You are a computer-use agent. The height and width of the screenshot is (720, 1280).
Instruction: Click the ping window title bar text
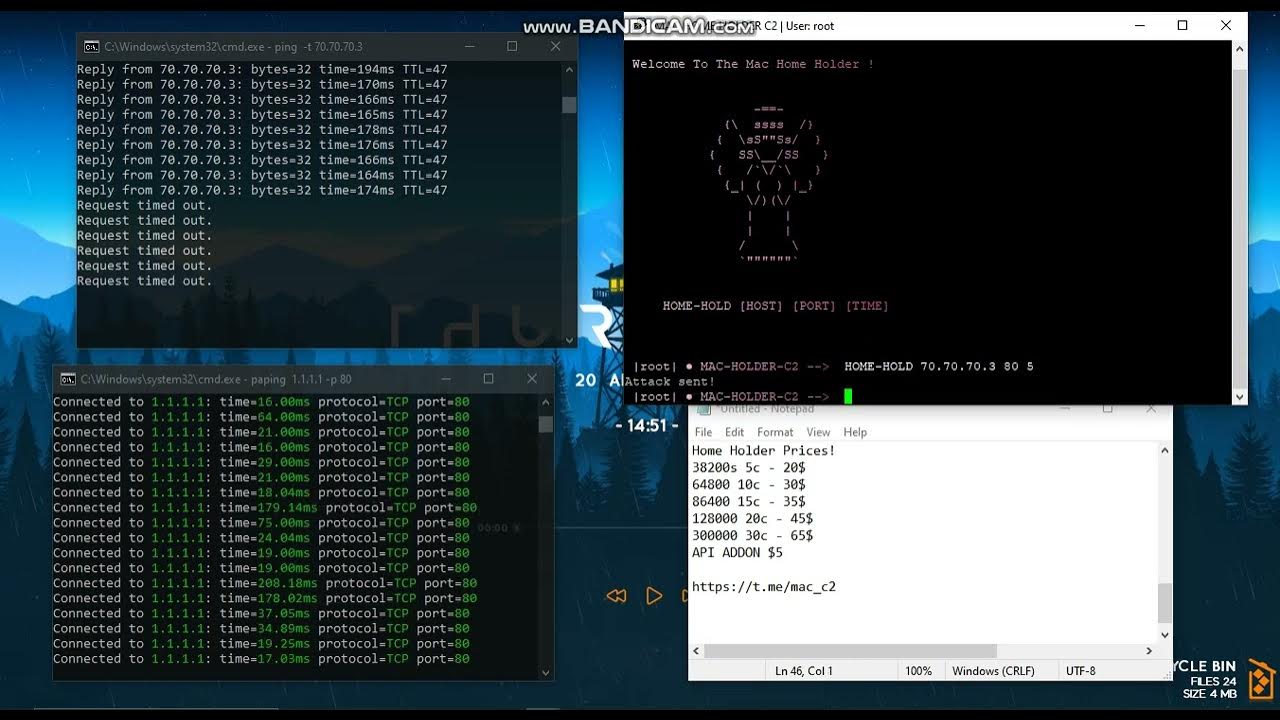click(x=233, y=47)
